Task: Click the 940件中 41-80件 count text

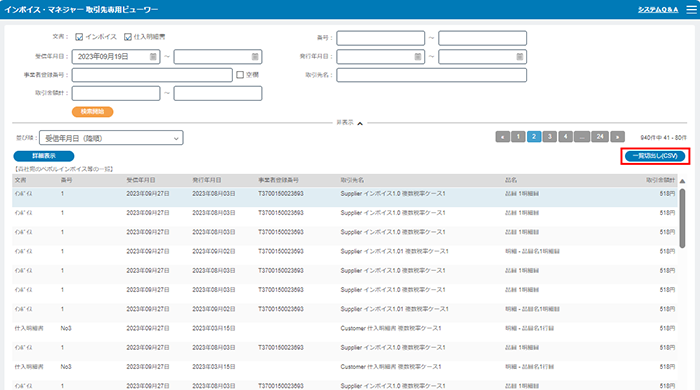Action: click(663, 138)
